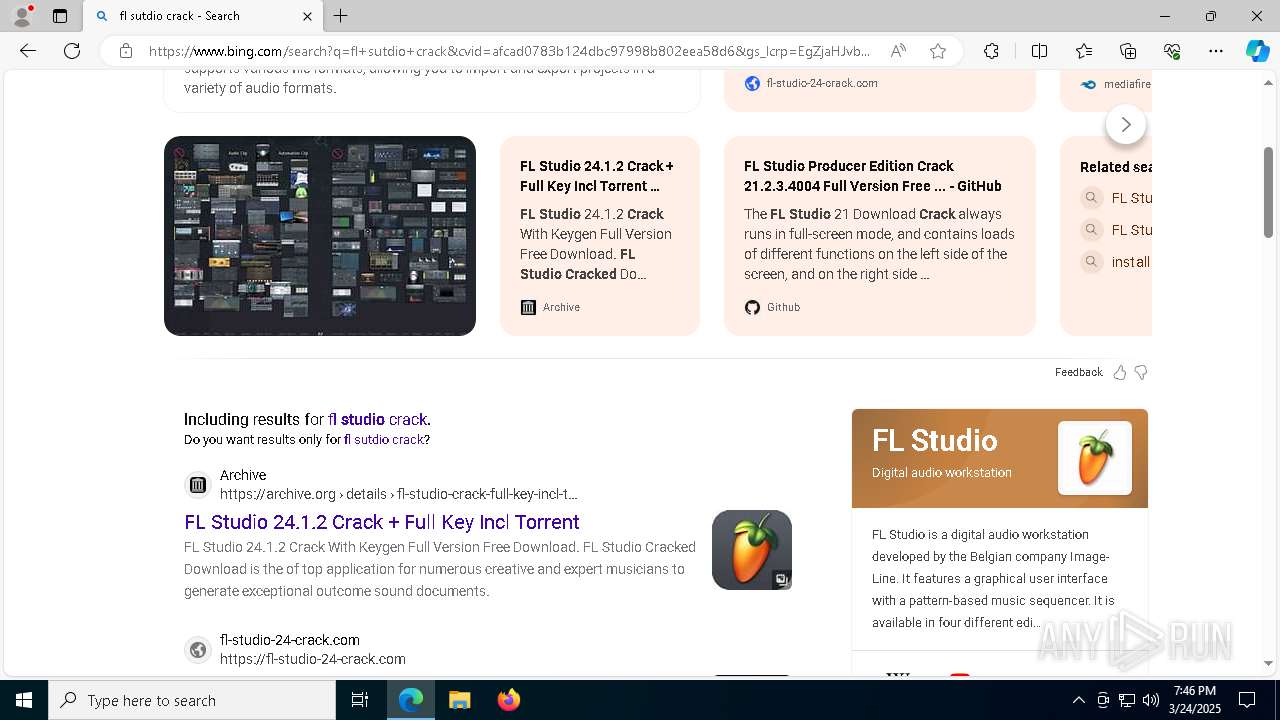Open FL Studio 24.1.2 Crack card title

coord(597,176)
